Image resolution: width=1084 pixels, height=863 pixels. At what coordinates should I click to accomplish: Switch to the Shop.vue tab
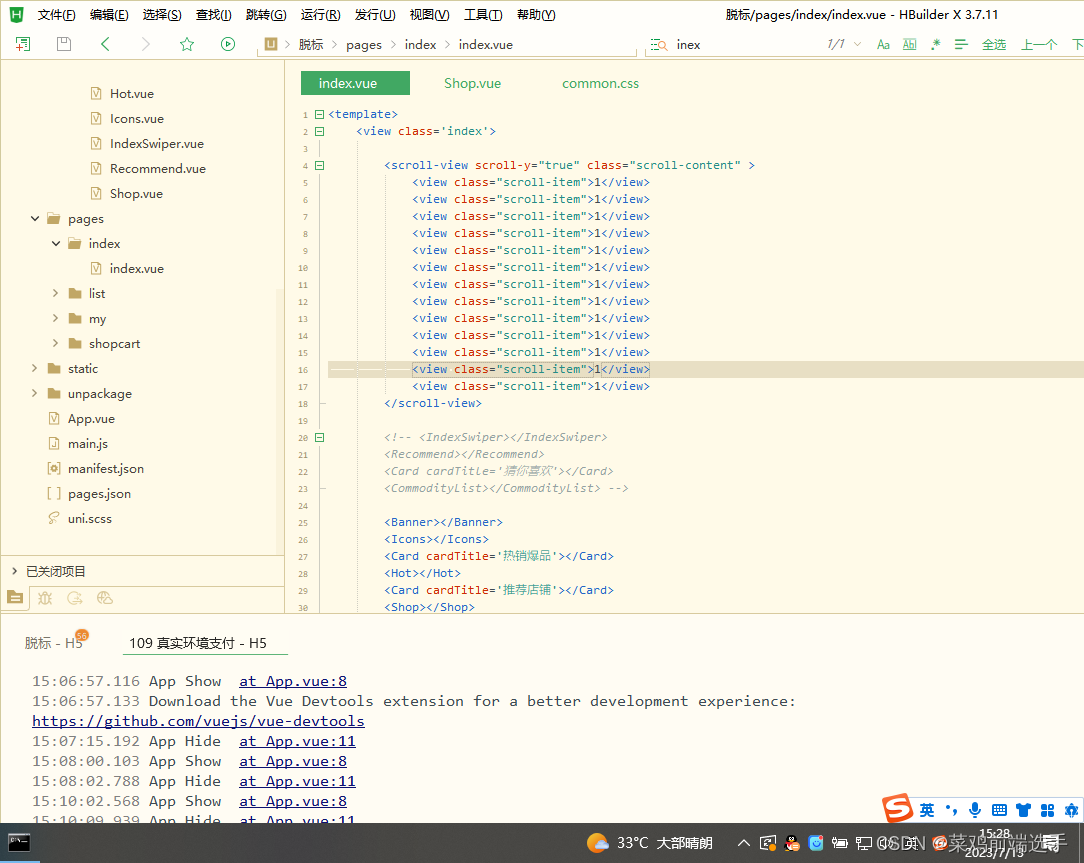click(x=472, y=83)
